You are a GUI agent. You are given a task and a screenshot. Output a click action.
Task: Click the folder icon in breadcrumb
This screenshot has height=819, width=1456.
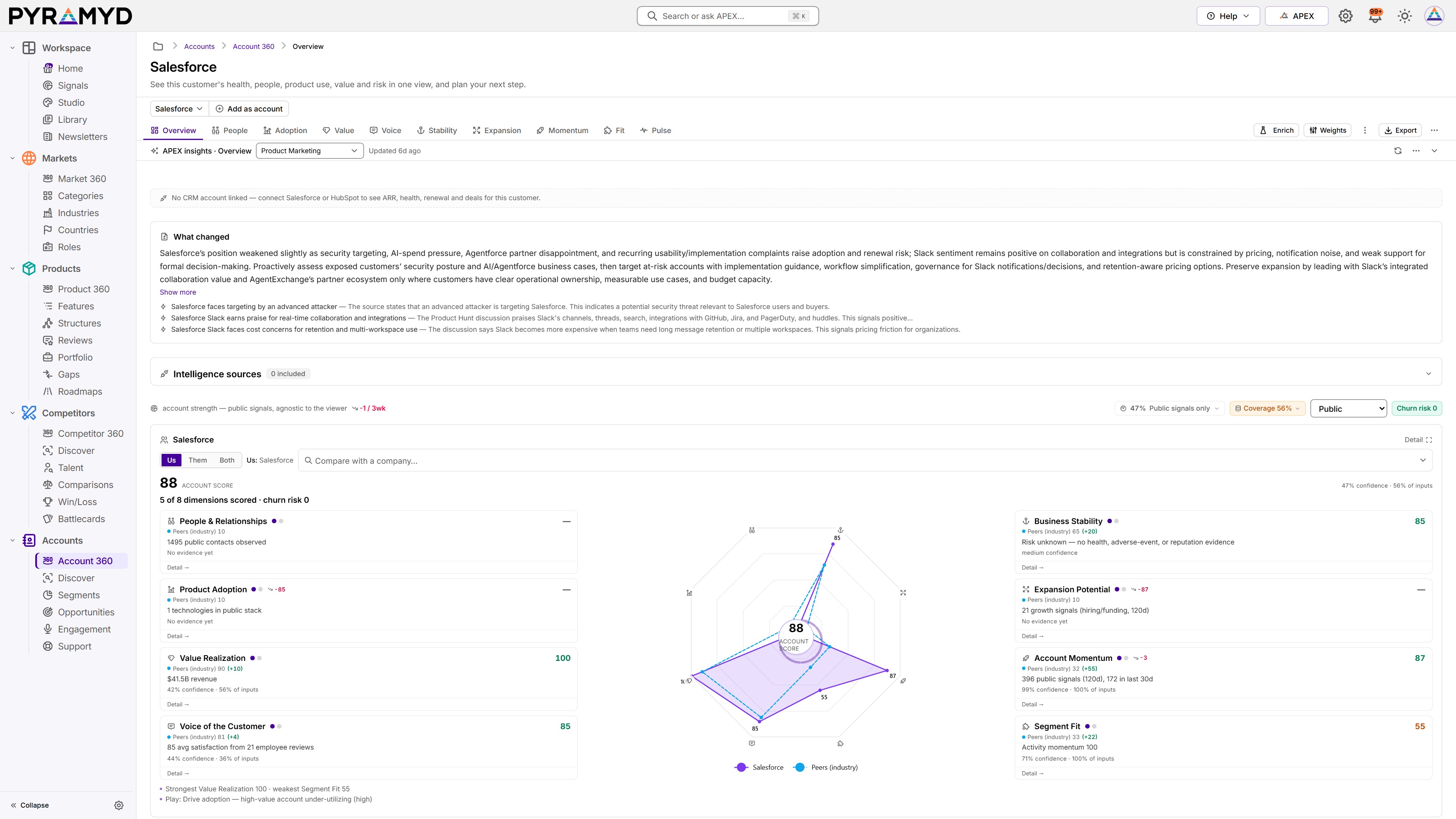click(x=158, y=46)
